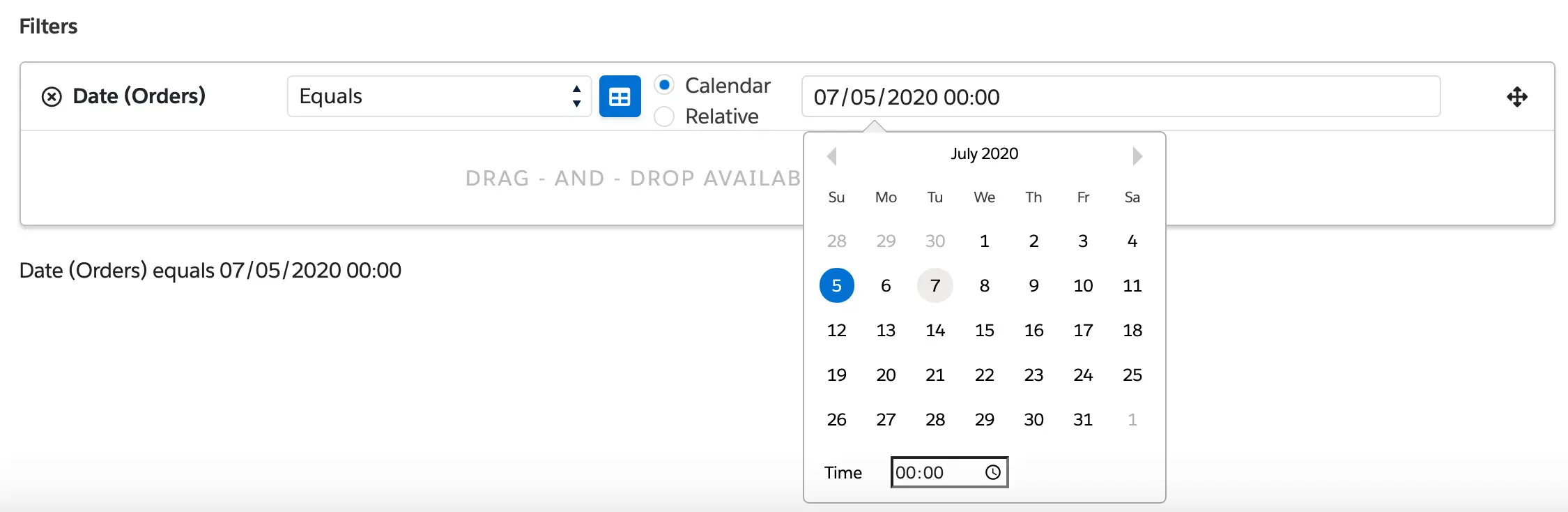Click the blue calendar grid icon
Image resolution: width=1568 pixels, height=512 pixels.
pos(620,96)
